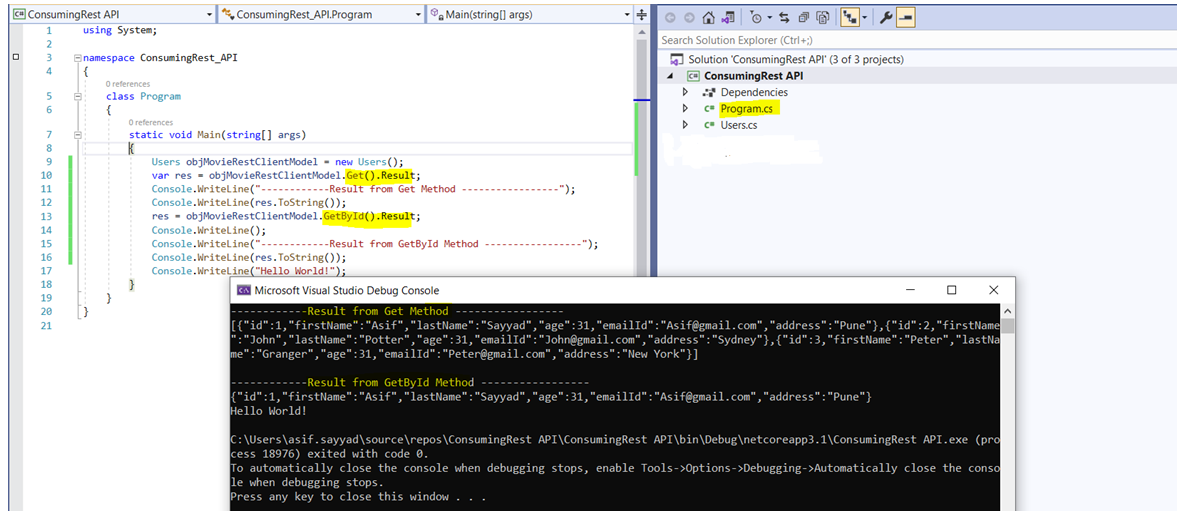
Task: Maximize the Debug Console window
Action: [x=952, y=290]
